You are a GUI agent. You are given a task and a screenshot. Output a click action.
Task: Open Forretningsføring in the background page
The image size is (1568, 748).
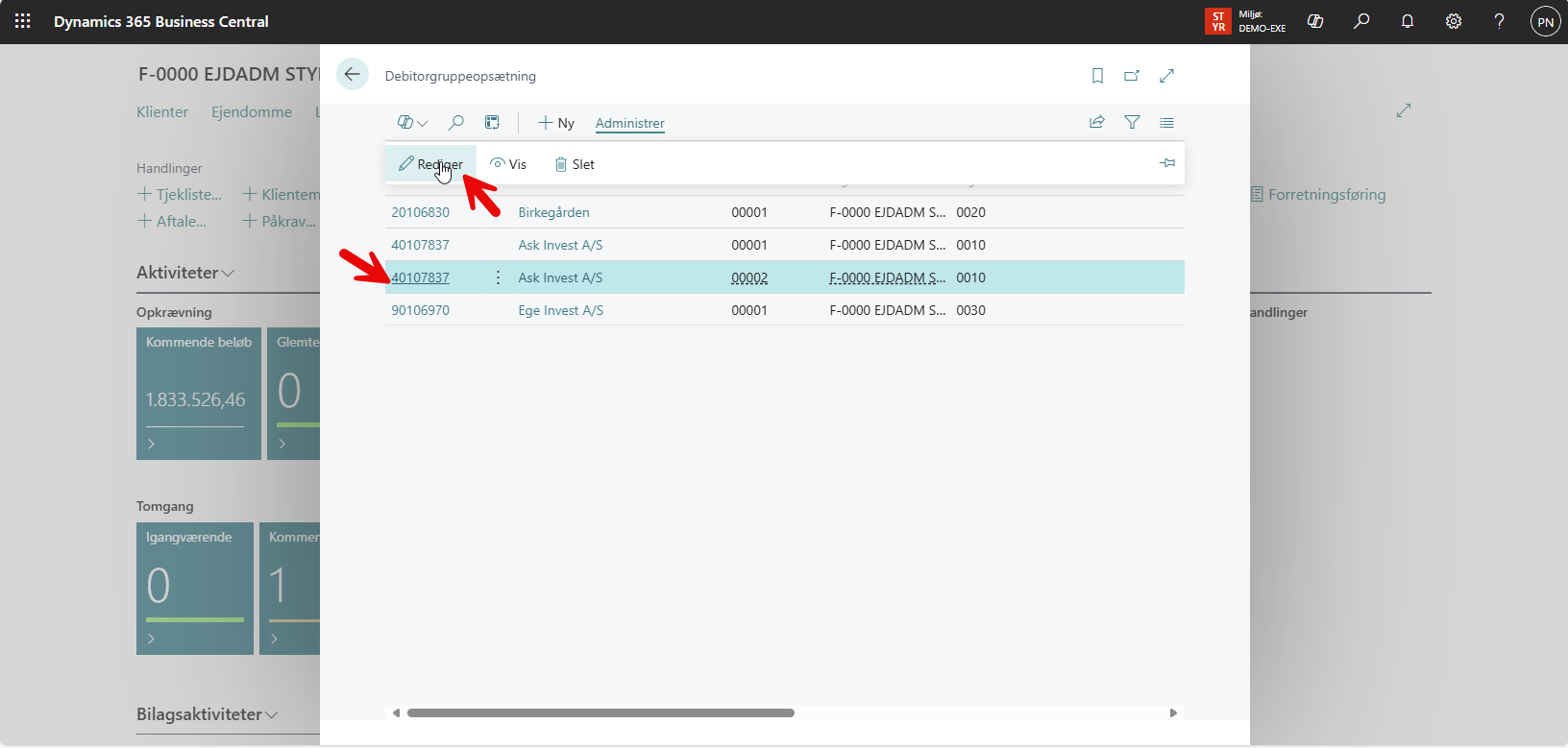(x=1318, y=194)
